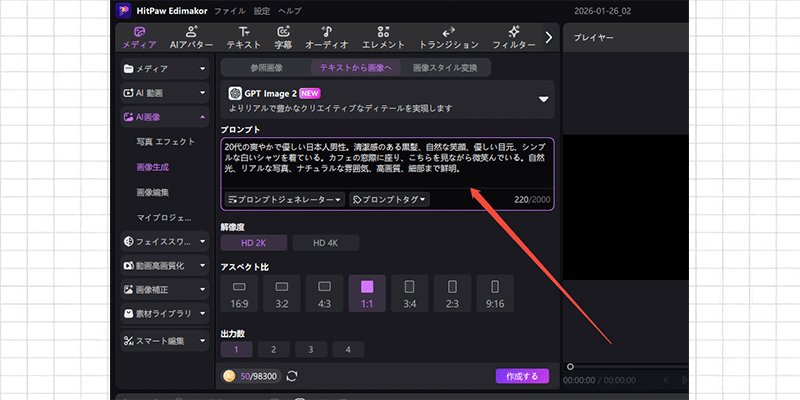Expand the 動画高画質化 sidebar section

click(165, 265)
